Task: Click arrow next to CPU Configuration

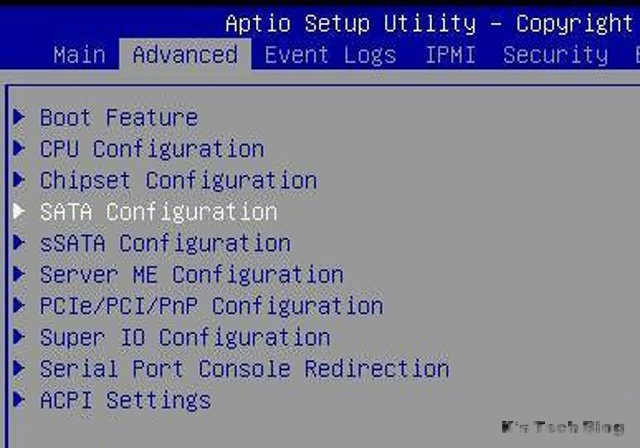Action: (19, 149)
